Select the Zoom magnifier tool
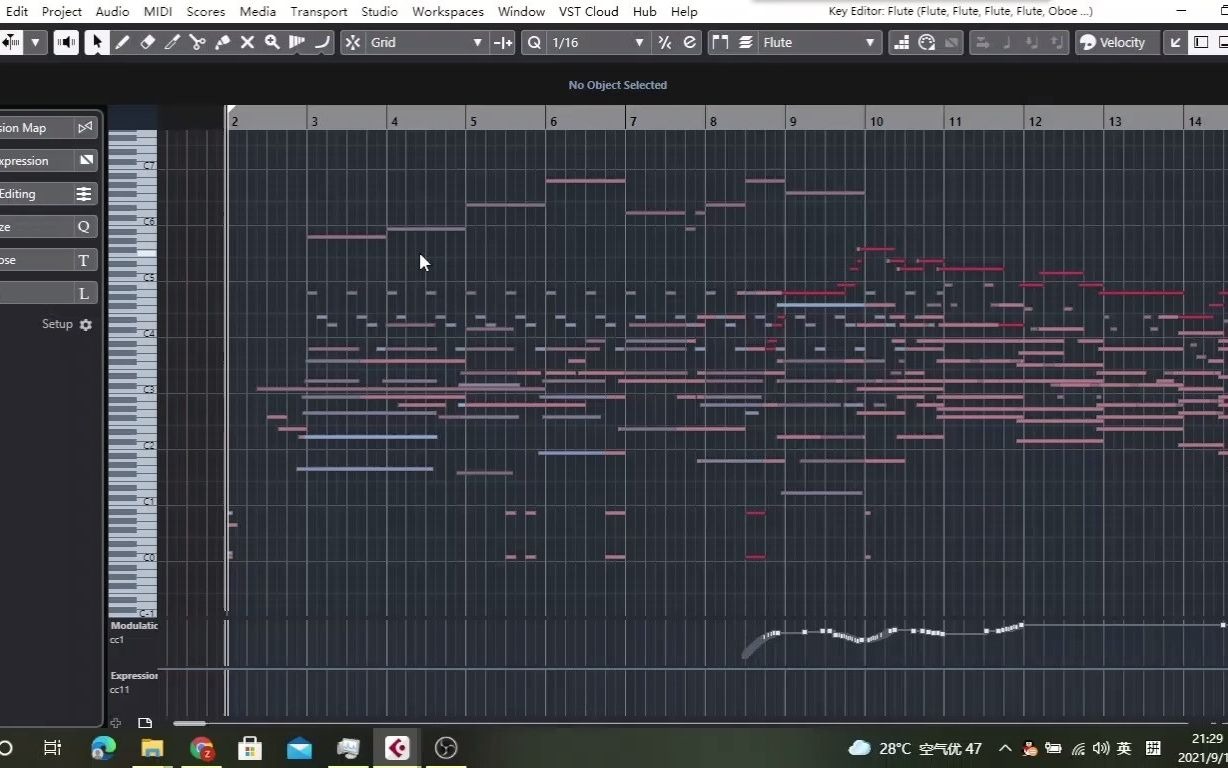This screenshot has height=768, width=1228. tap(272, 42)
